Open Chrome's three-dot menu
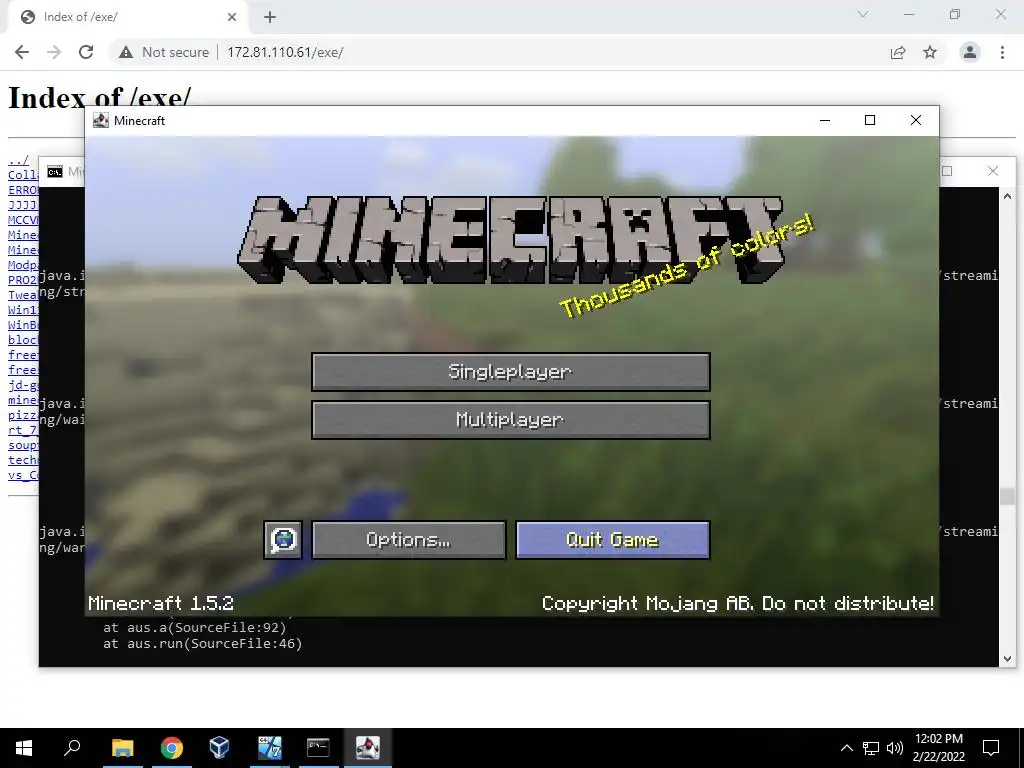 (1002, 52)
